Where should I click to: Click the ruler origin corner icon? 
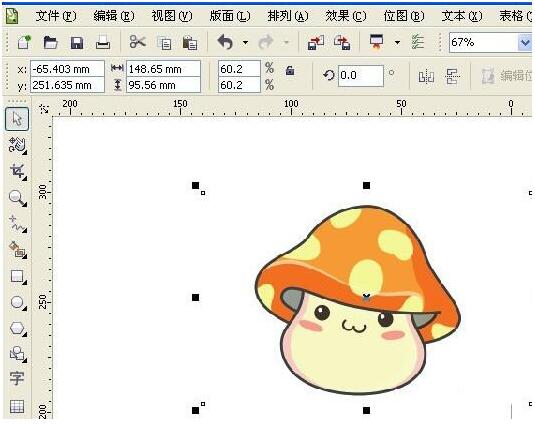point(44,109)
